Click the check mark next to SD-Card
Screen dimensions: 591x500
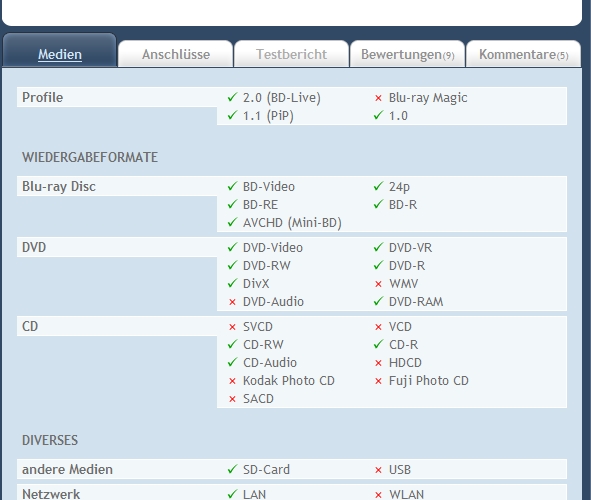click(233, 469)
